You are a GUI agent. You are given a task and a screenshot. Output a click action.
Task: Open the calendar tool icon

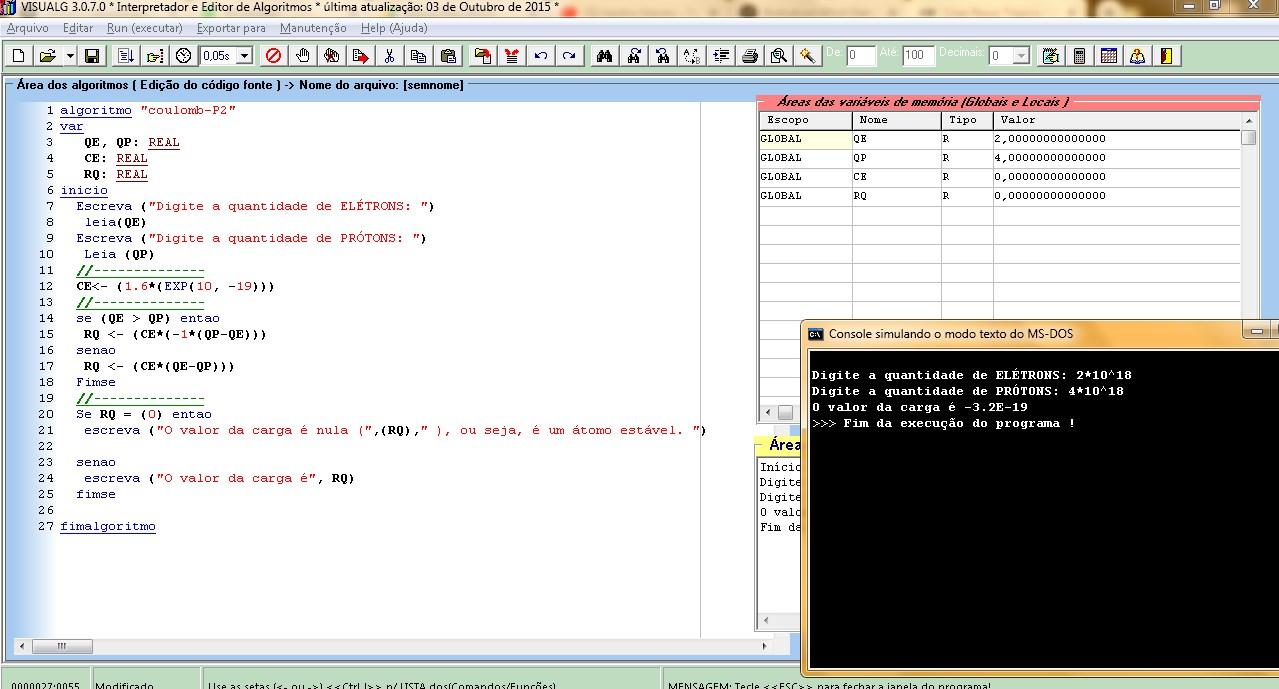pyautogui.click(x=1109, y=56)
